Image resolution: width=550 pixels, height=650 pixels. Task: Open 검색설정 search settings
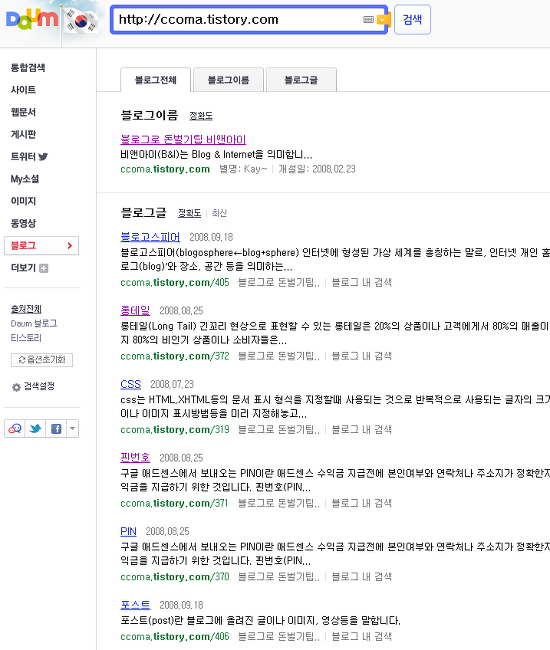[x=39, y=386]
